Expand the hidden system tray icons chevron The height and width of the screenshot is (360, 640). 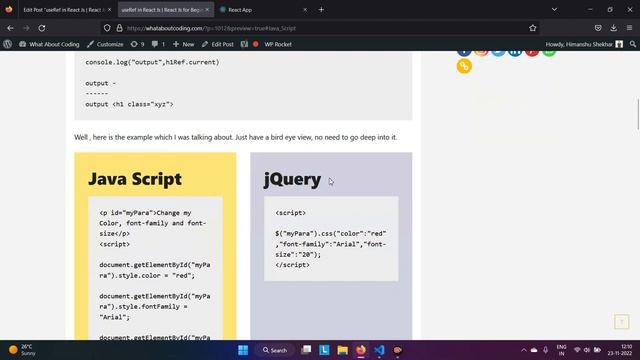524,350
